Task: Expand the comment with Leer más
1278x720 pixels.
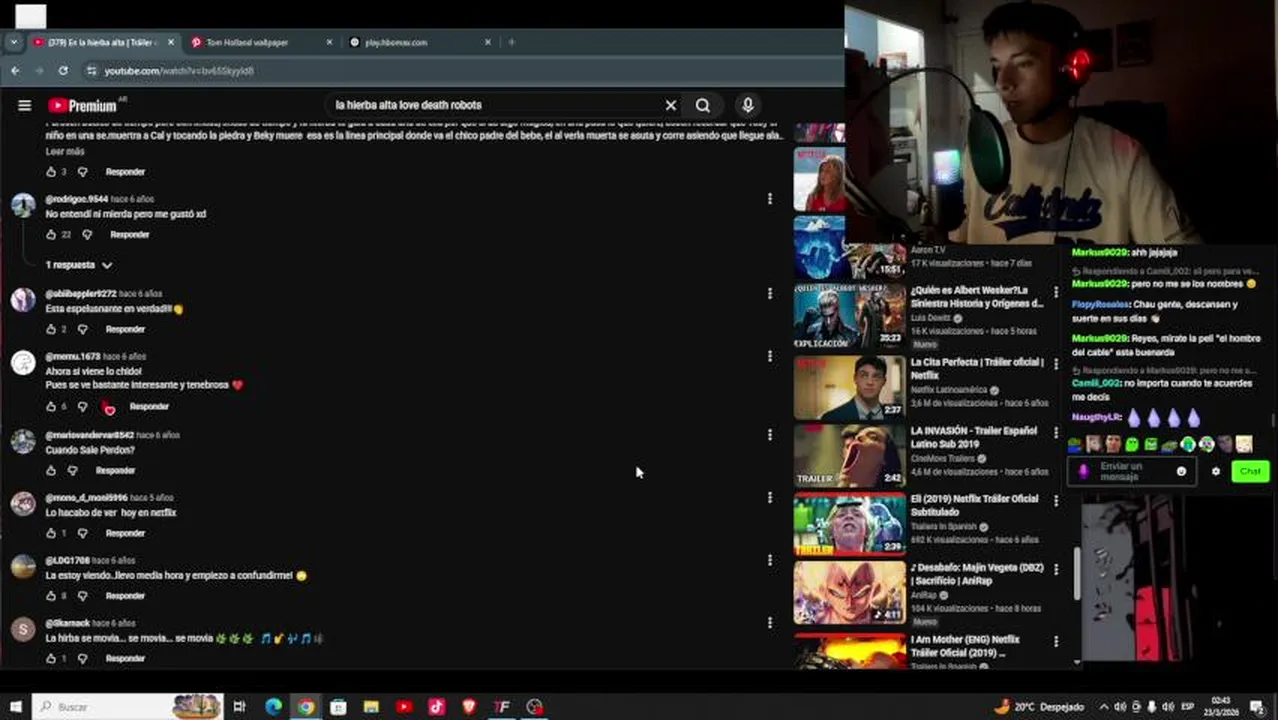Action: [65, 151]
